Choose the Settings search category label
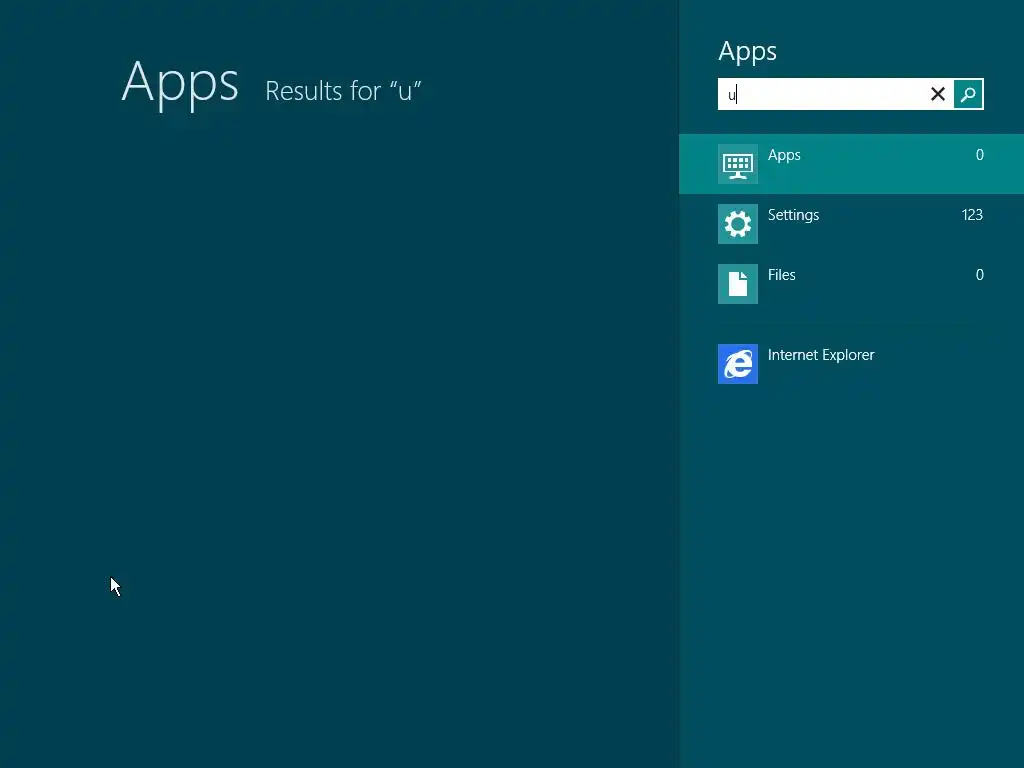The height and width of the screenshot is (768, 1024). 793,215
